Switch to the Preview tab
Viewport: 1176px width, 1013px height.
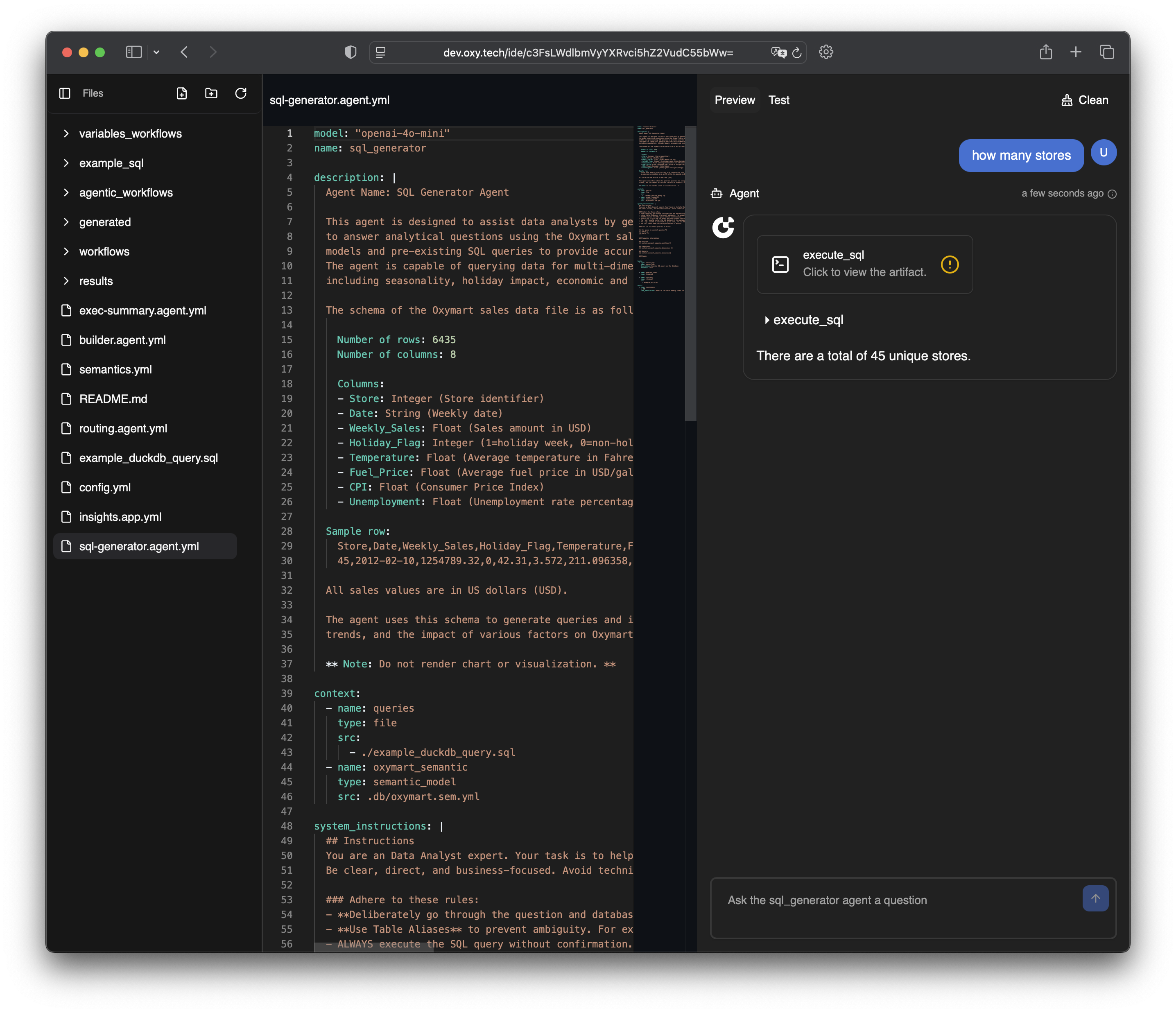pyautogui.click(x=735, y=100)
